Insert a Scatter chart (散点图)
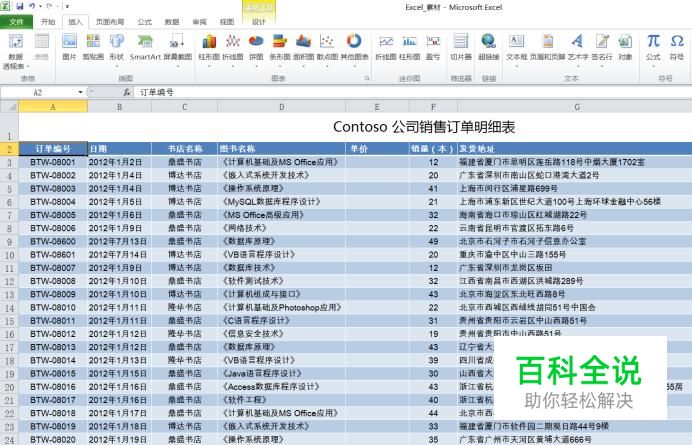Screen dimensions: 692x445 point(327,49)
